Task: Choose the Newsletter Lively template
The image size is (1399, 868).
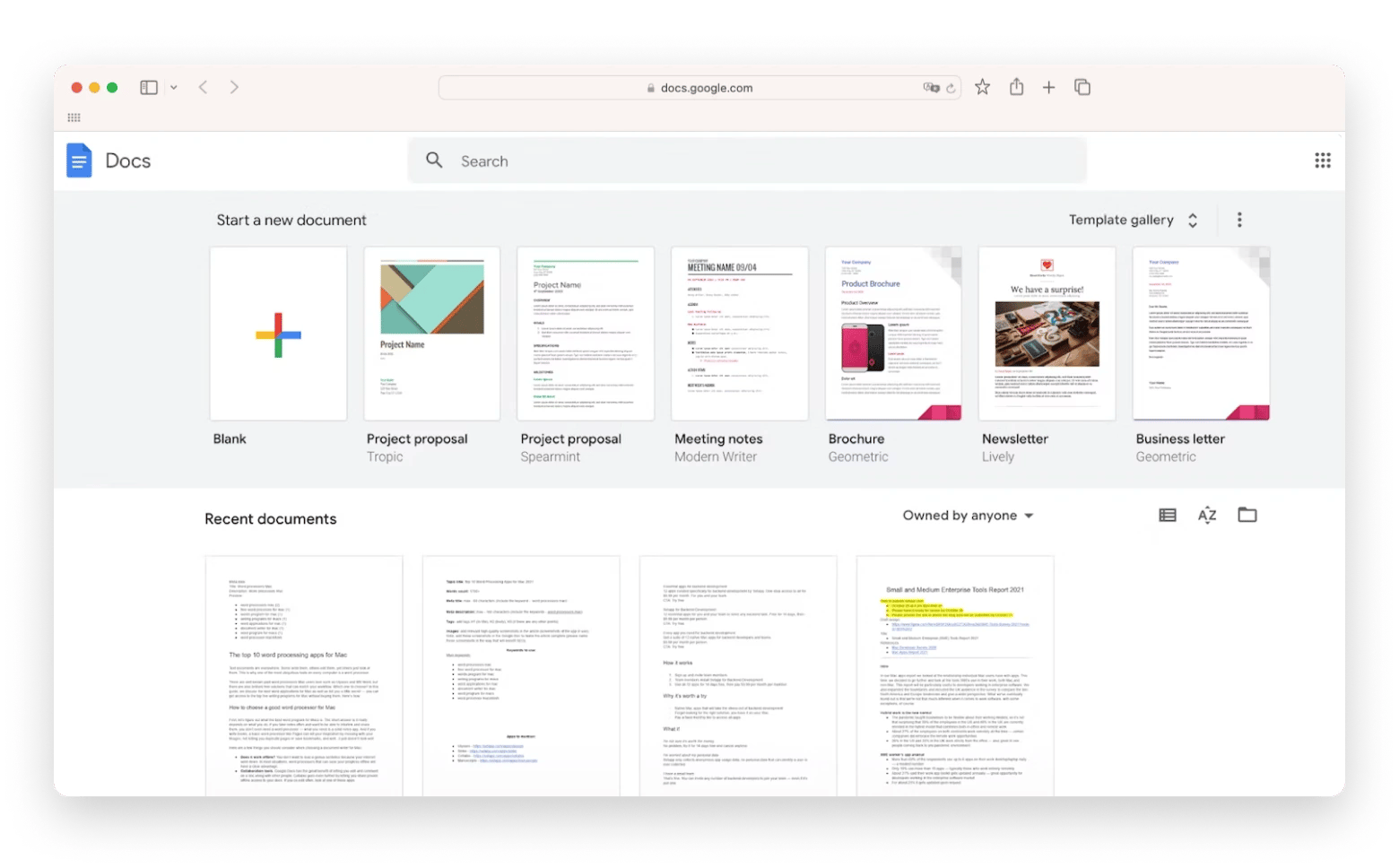Action: 1047,334
